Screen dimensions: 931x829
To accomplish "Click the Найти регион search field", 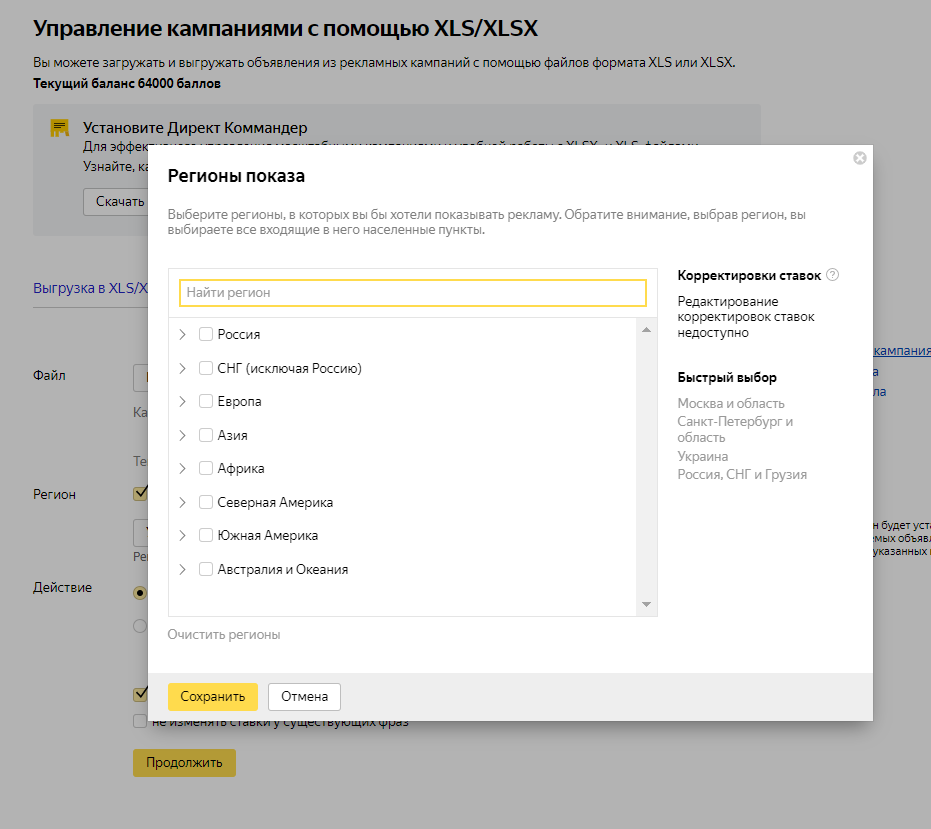I will pos(412,293).
